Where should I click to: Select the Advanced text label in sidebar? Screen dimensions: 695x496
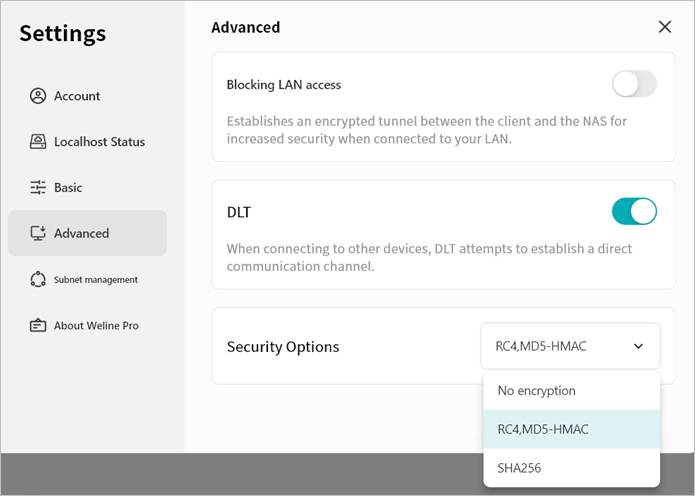pyautogui.click(x=81, y=233)
